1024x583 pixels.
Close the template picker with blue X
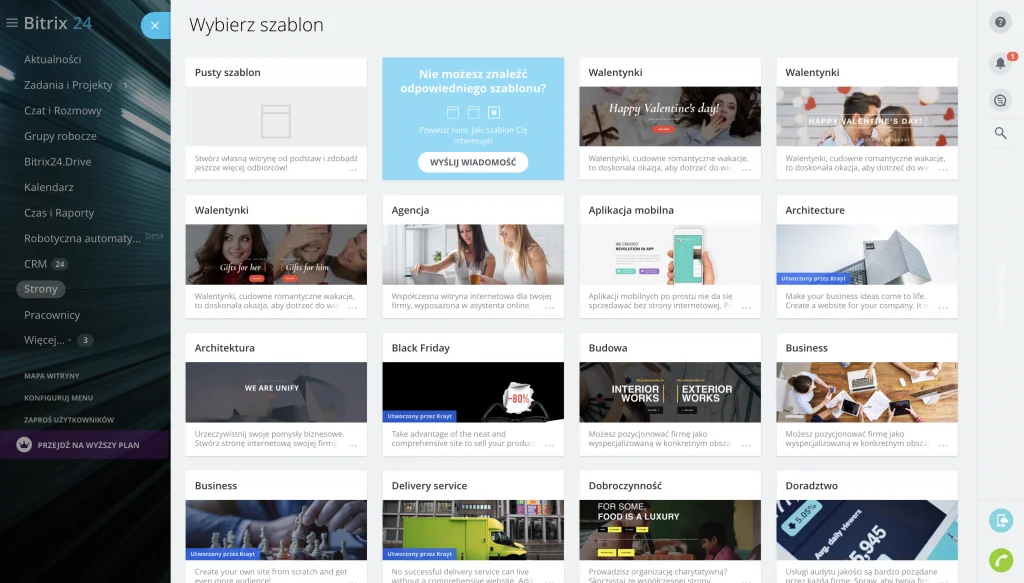155,25
